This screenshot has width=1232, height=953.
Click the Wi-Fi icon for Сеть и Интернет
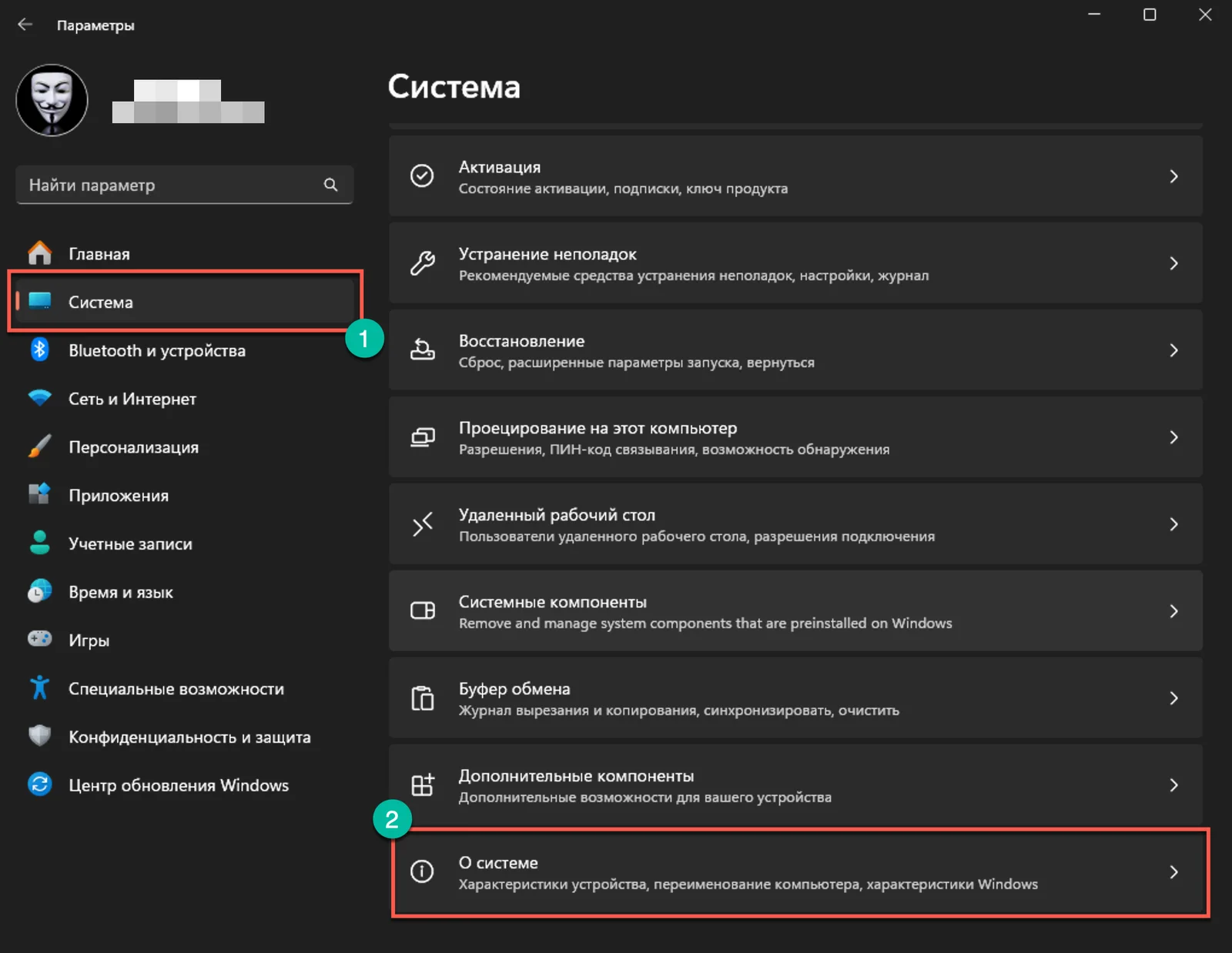point(39,398)
